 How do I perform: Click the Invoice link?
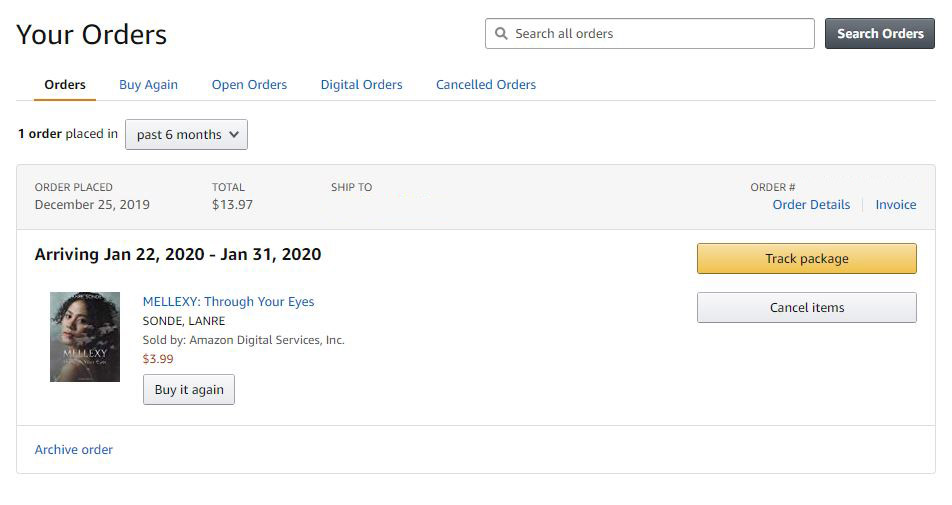point(896,205)
